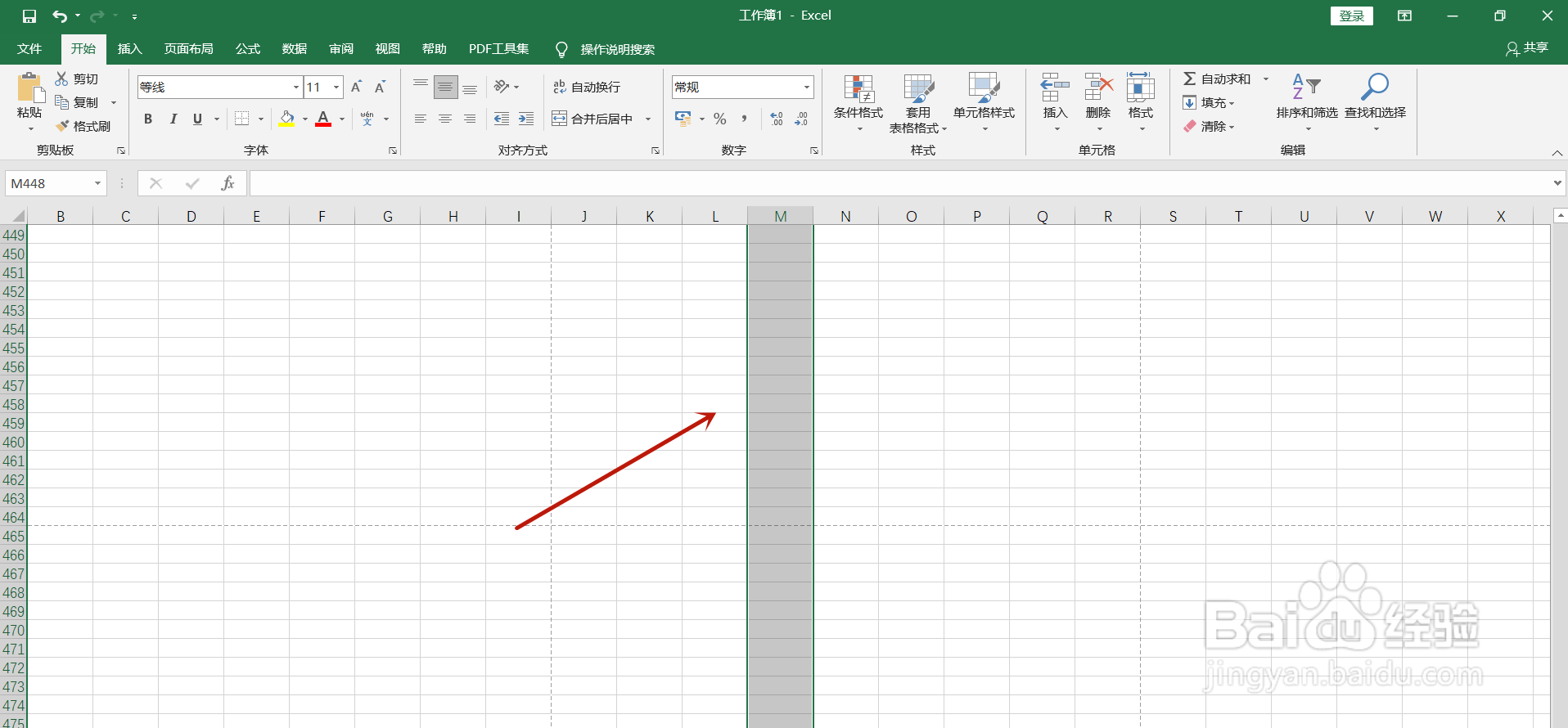Expand the formula bar chevron
The height and width of the screenshot is (728, 1568).
pyautogui.click(x=1557, y=183)
